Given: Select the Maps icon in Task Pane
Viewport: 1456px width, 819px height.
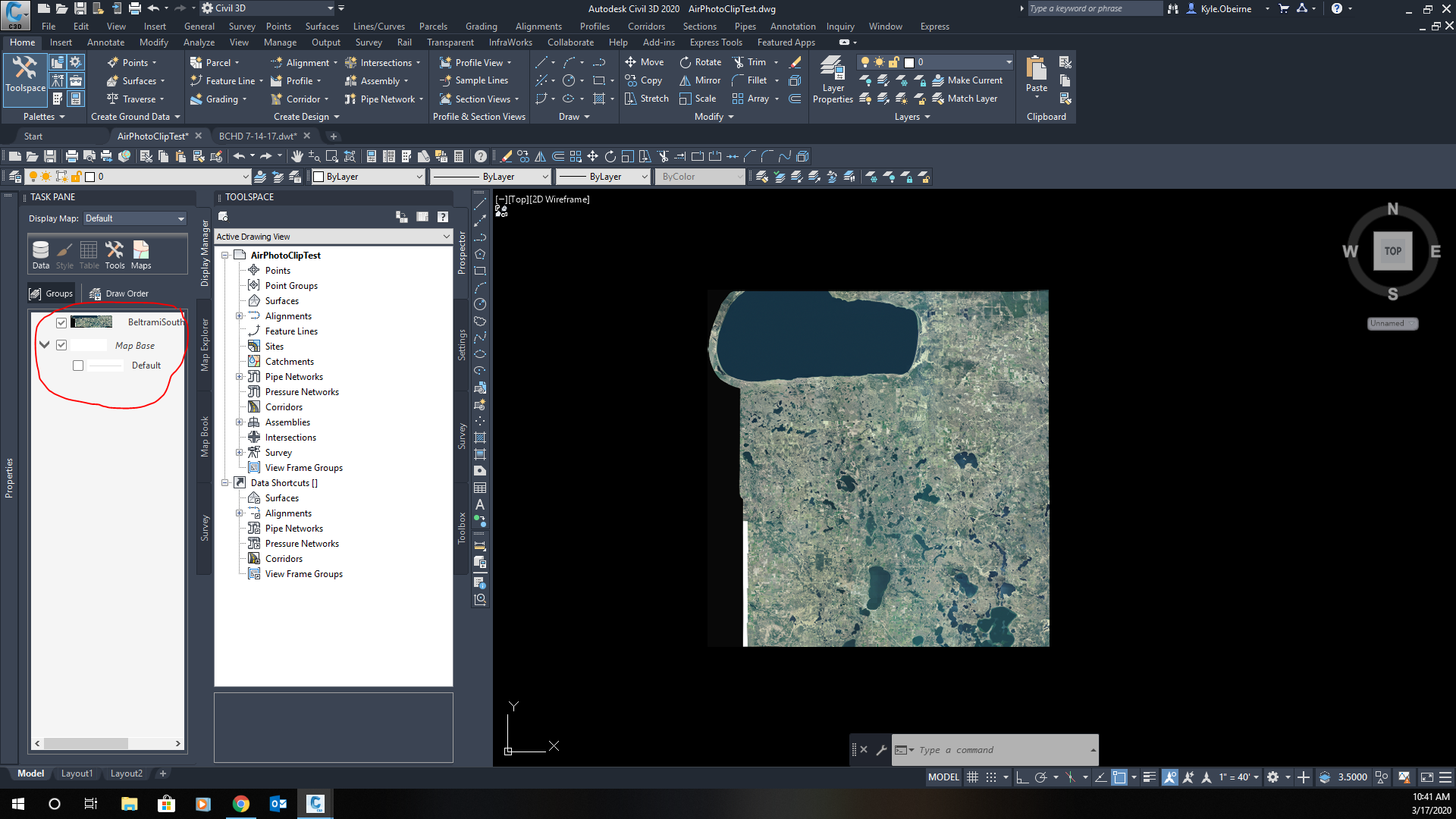Looking at the screenshot, I should point(140,253).
